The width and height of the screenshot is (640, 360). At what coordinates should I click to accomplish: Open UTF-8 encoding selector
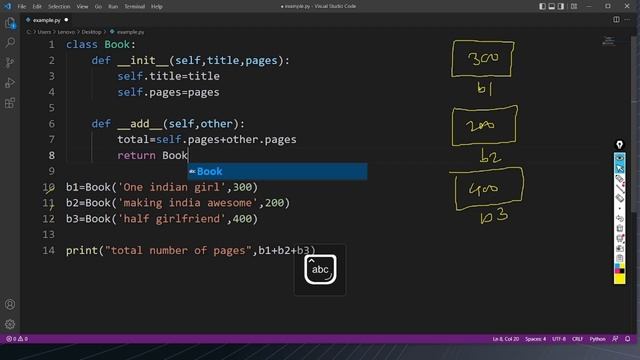pyautogui.click(x=559, y=339)
